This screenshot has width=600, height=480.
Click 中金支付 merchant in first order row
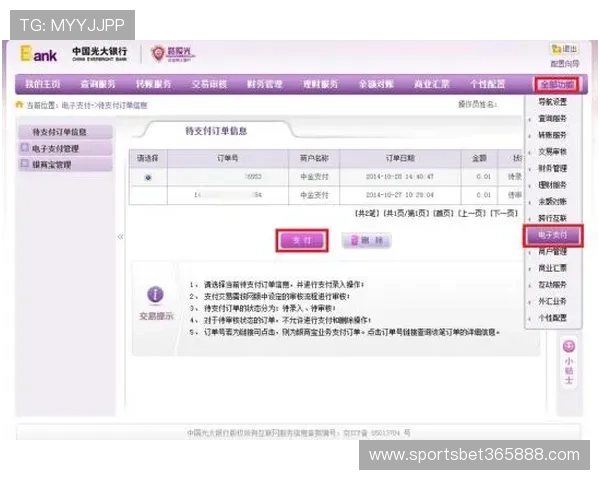pyautogui.click(x=314, y=177)
